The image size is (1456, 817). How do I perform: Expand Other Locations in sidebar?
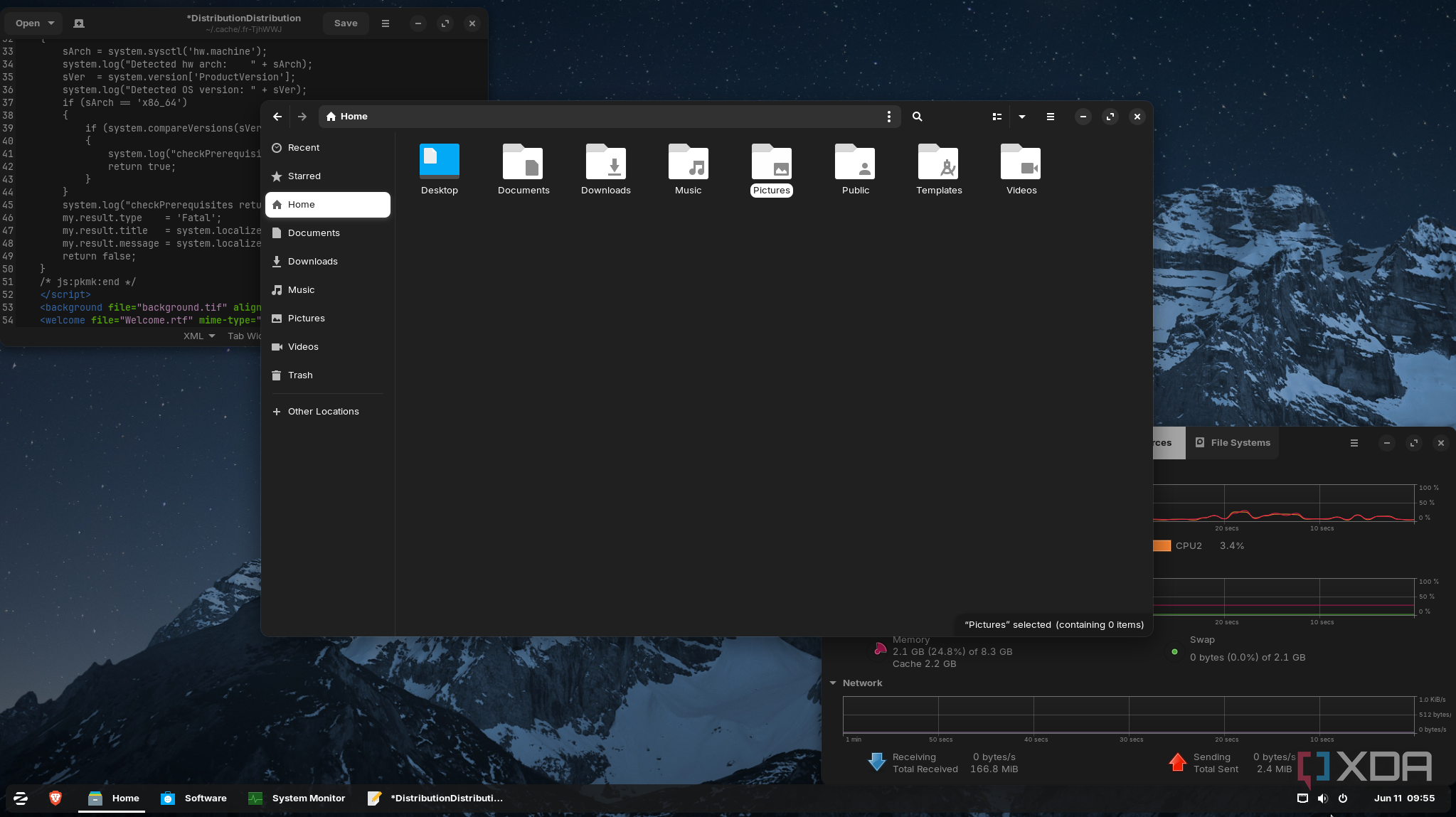tap(328, 412)
